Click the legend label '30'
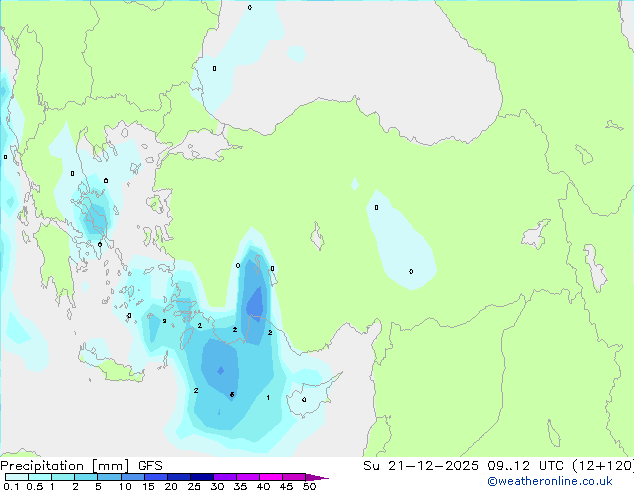This screenshot has width=634, height=490. point(217,486)
